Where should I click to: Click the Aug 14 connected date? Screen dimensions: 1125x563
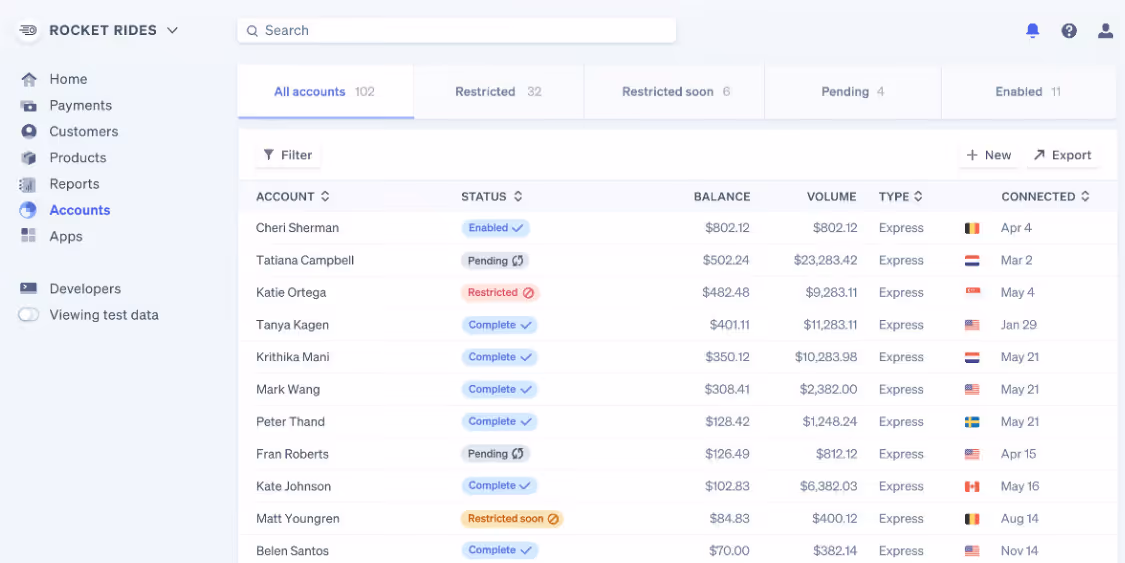[x=1020, y=519]
